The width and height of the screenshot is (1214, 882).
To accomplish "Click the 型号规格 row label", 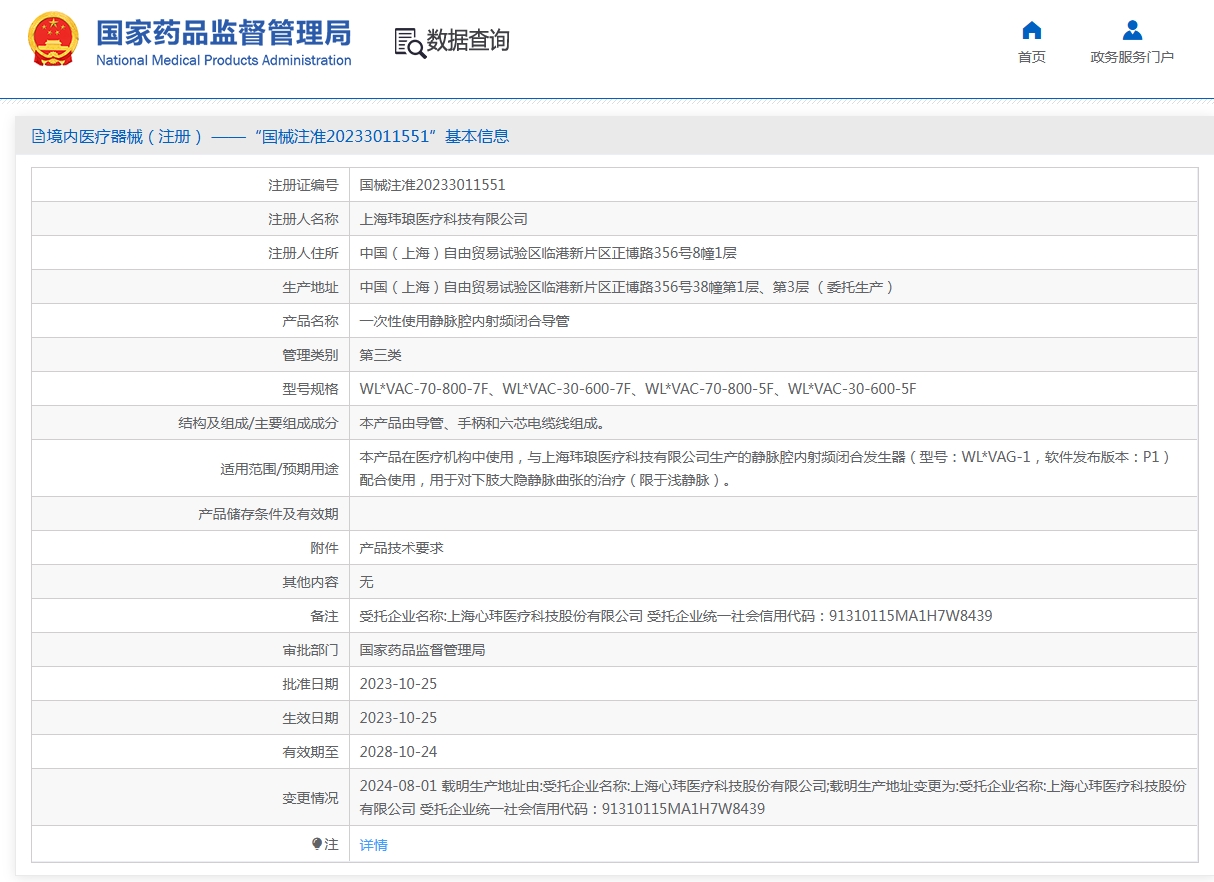I will click(310, 389).
